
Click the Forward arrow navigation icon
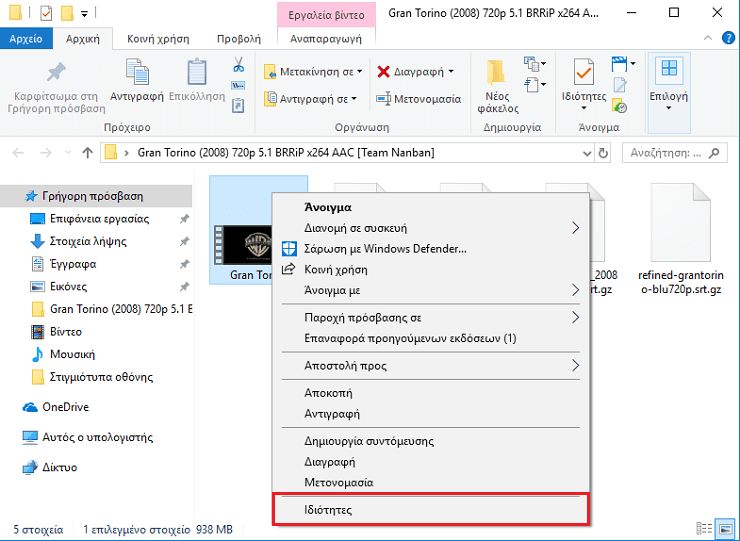coord(46,152)
